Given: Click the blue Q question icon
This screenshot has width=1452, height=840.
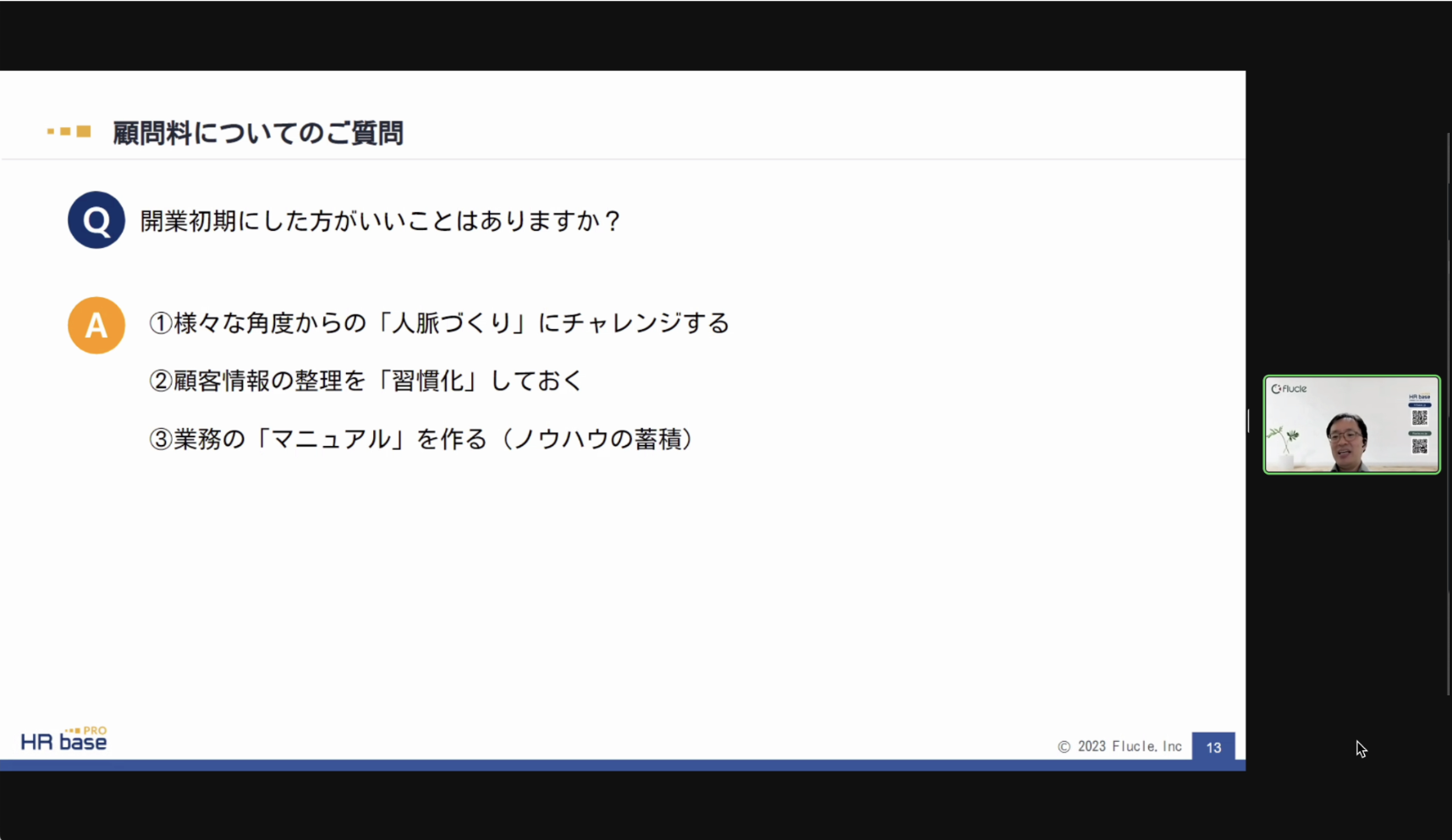Looking at the screenshot, I should [96, 220].
